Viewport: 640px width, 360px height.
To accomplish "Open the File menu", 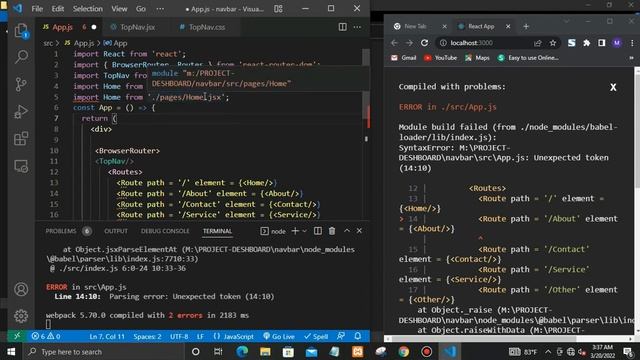I will [x=37, y=9].
